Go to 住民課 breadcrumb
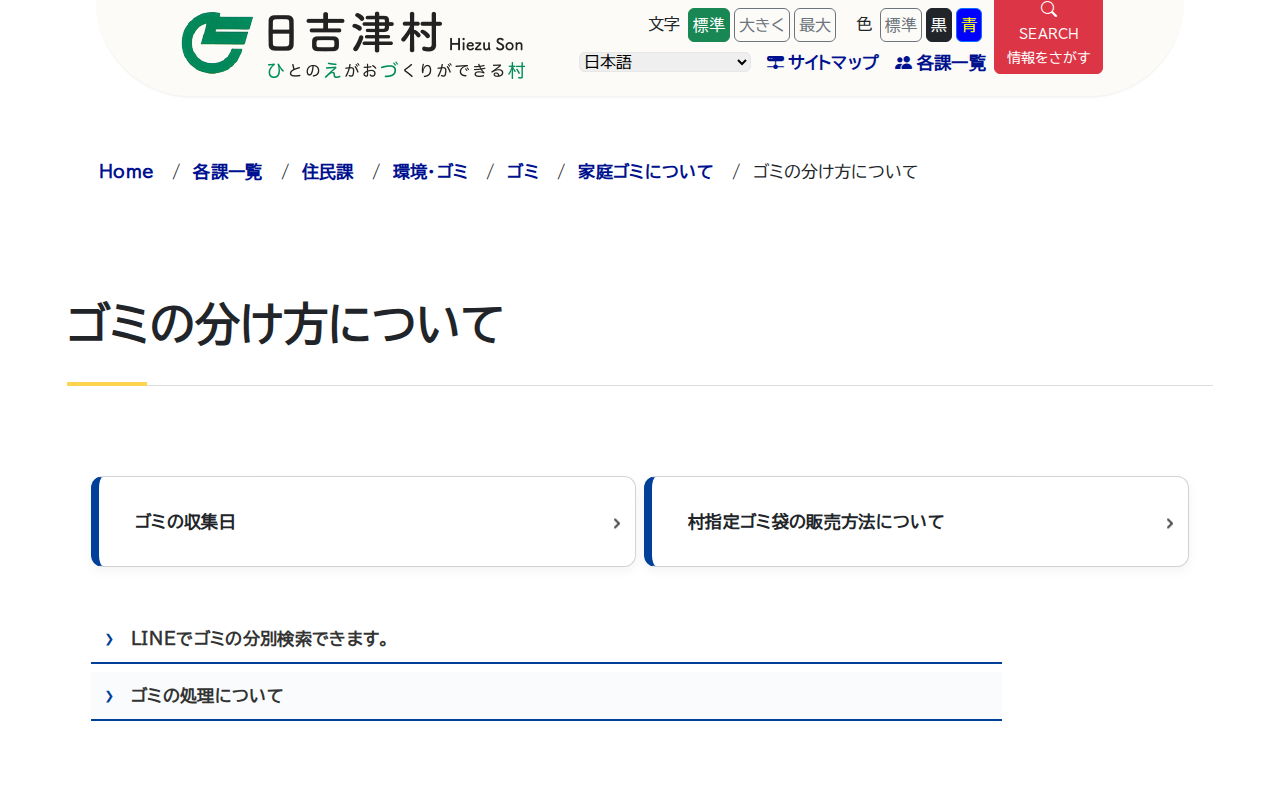This screenshot has width=1280, height=800. 328,171
